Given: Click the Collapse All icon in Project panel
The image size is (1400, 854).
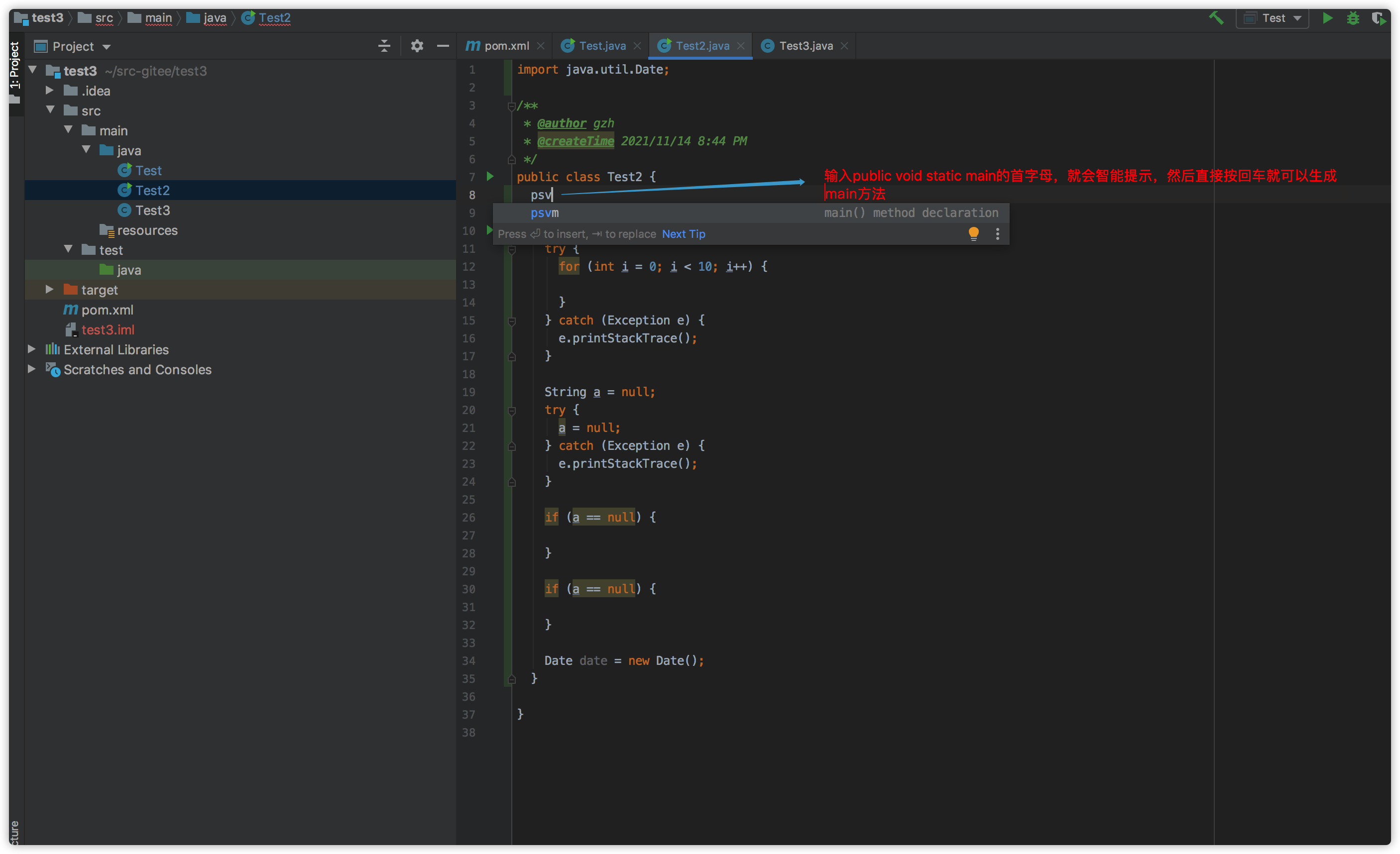Looking at the screenshot, I should 384,46.
